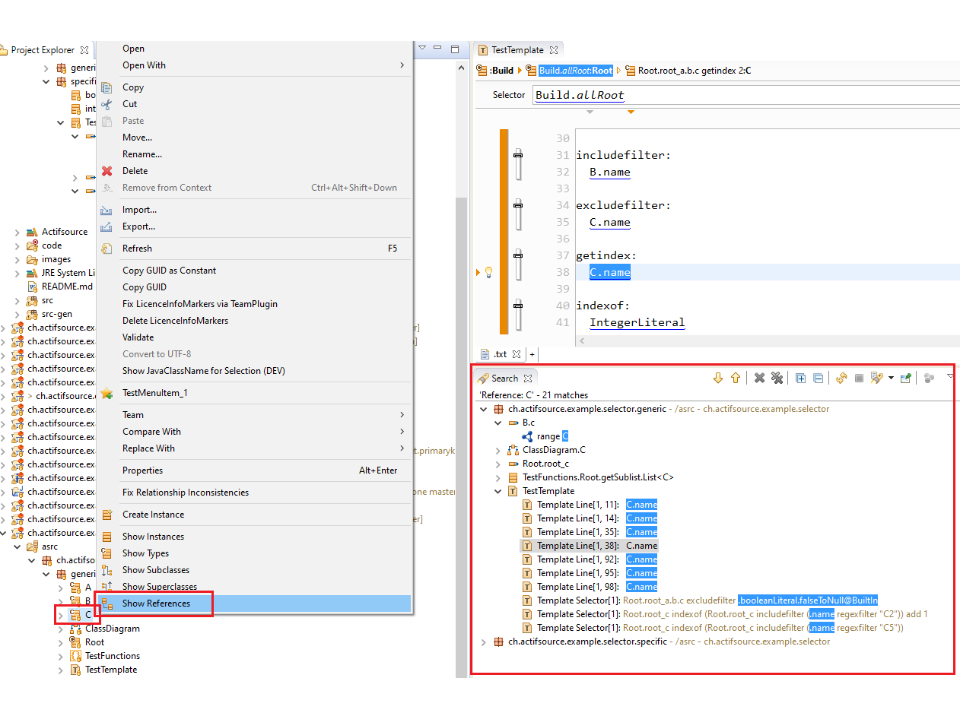The height and width of the screenshot is (720, 960).
Task: Select Refresh in the context menu
Action: coord(137,248)
